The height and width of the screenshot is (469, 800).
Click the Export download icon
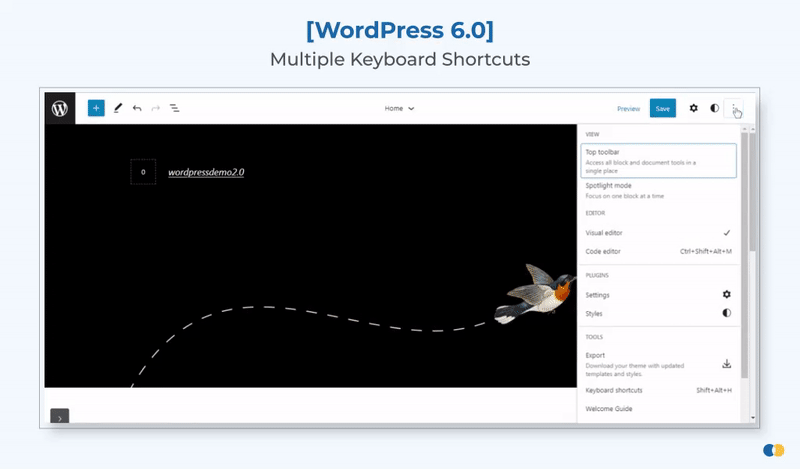pyautogui.click(x=727, y=364)
